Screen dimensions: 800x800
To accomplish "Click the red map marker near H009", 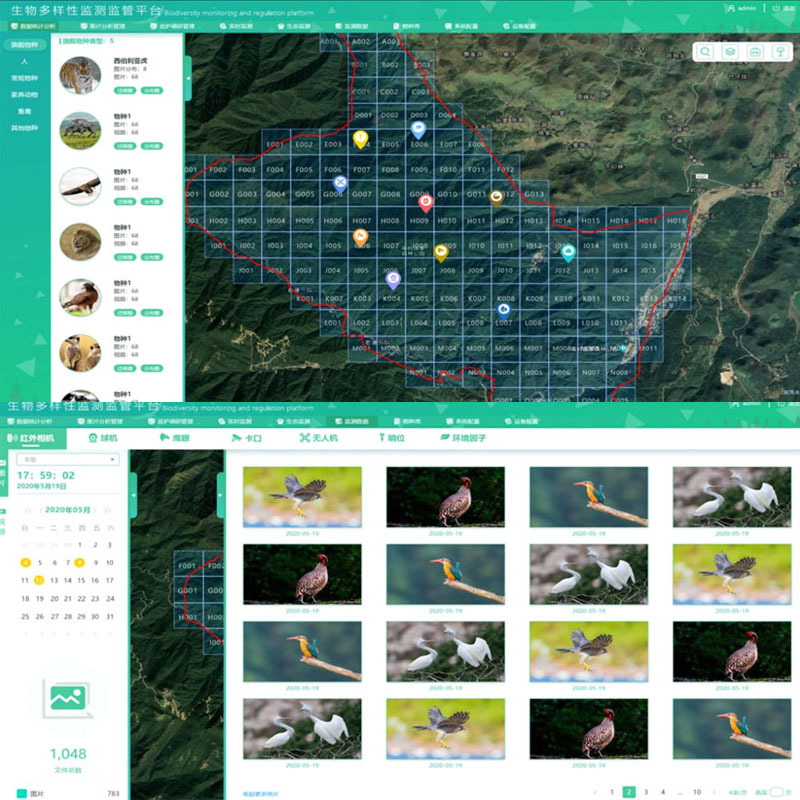I will tap(424, 203).
